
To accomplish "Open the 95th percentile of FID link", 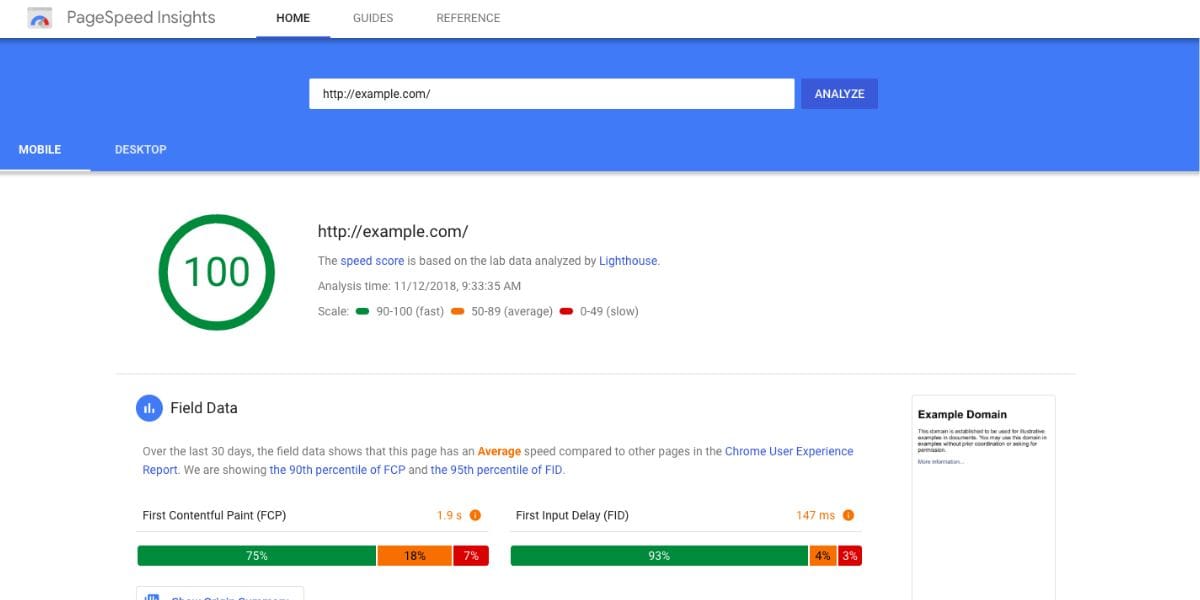I will pos(497,470).
